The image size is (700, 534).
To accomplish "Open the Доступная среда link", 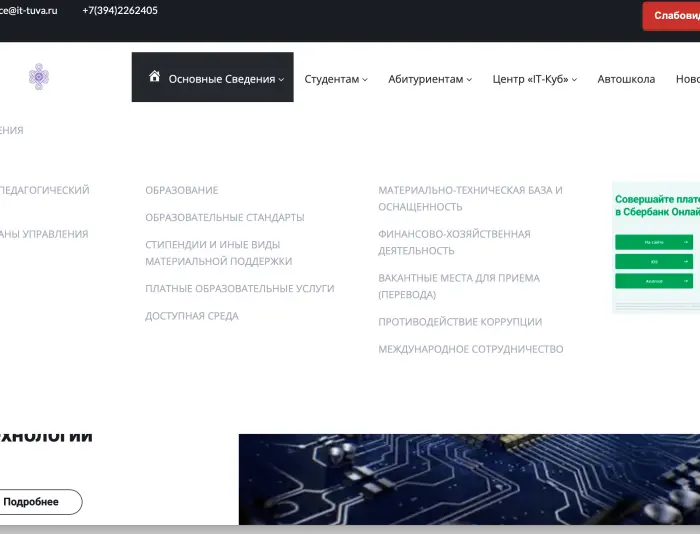I will [x=191, y=316].
